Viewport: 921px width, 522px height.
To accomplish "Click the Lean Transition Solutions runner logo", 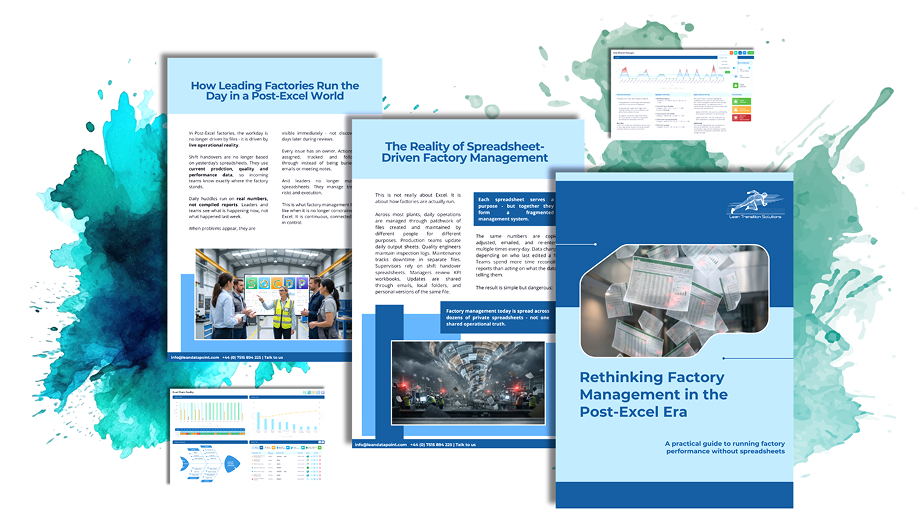I will point(756,204).
